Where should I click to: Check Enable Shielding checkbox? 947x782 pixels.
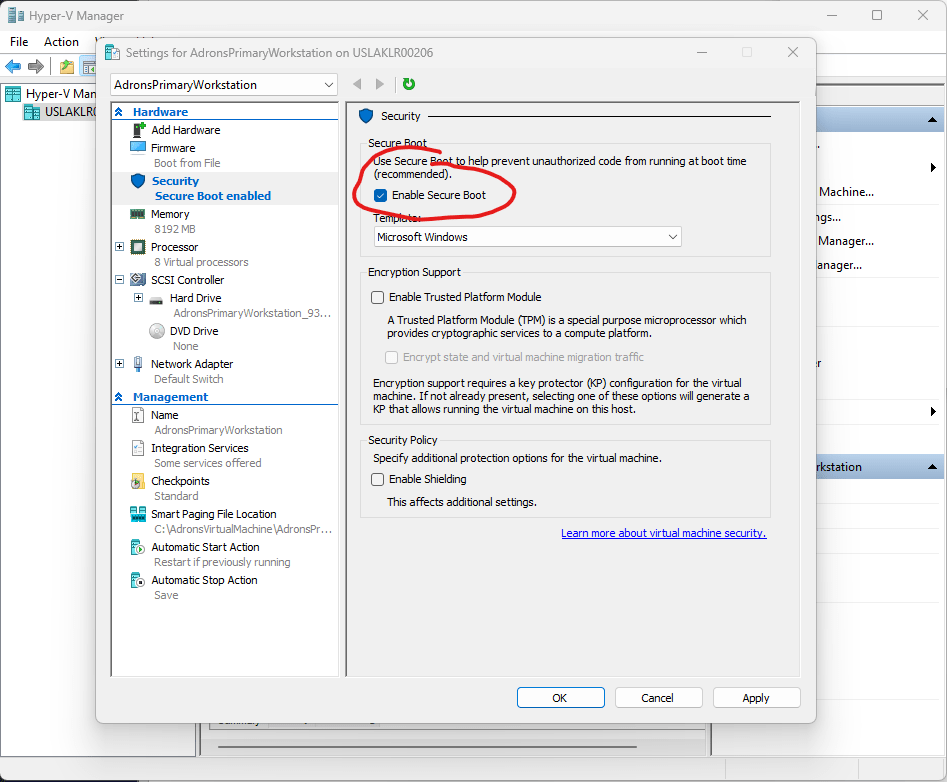pyautogui.click(x=377, y=479)
